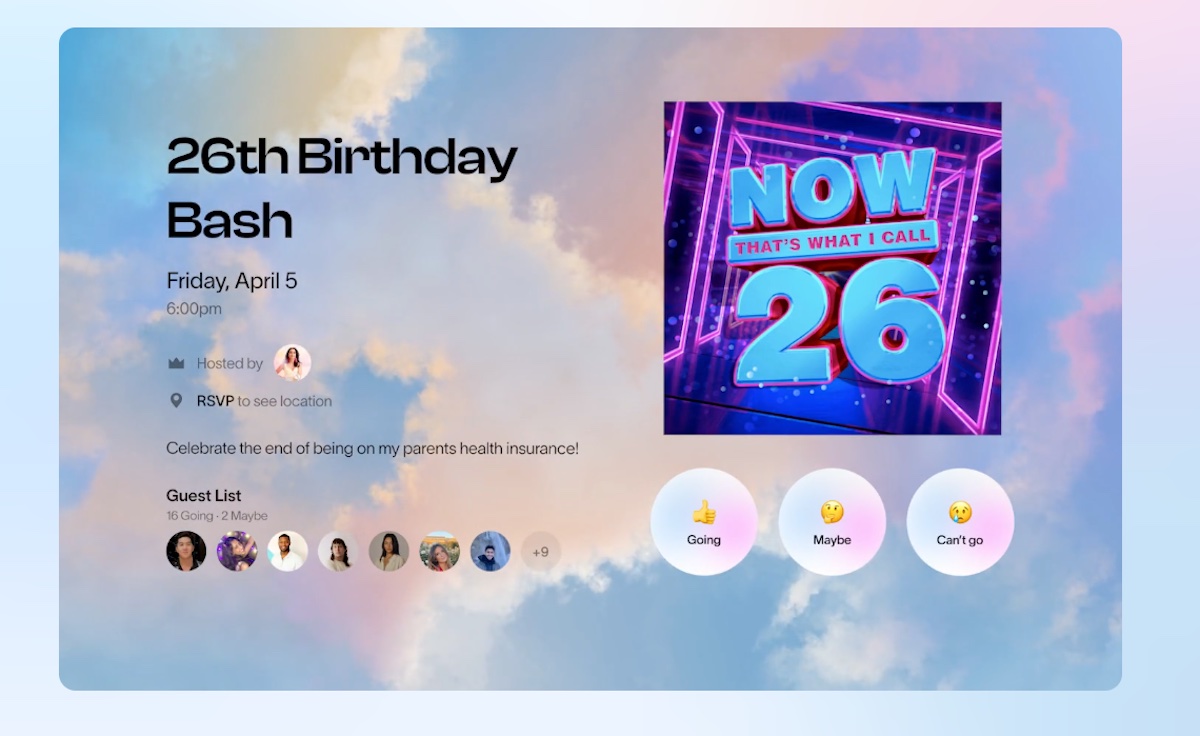The width and height of the screenshot is (1200, 736).
Task: Choose the Can't go response
Action: (960, 522)
